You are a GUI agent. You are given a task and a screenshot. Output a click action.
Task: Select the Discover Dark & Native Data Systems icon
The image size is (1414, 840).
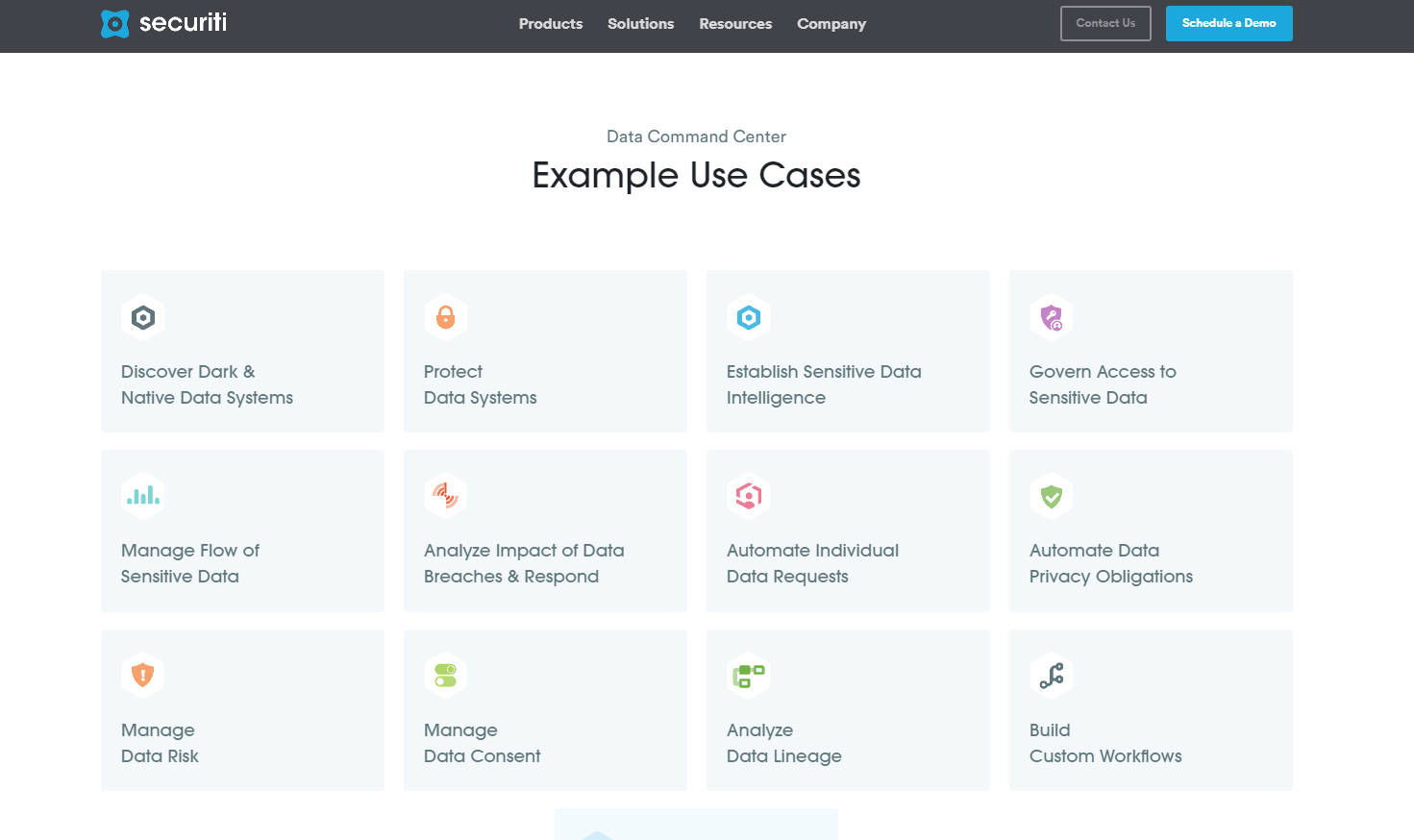point(142,316)
